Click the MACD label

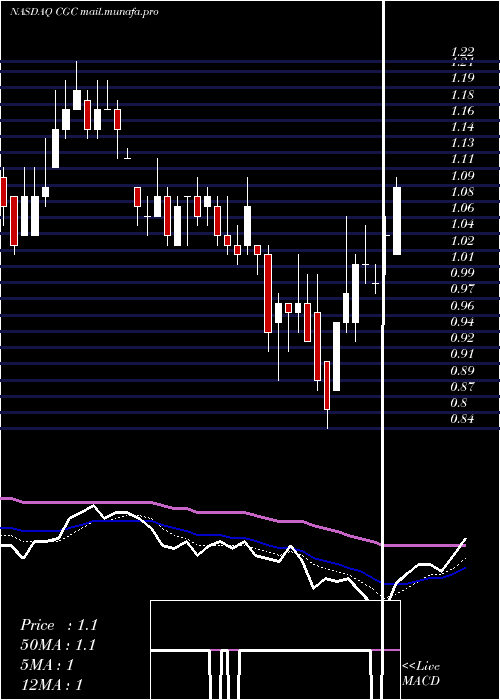[421, 681]
